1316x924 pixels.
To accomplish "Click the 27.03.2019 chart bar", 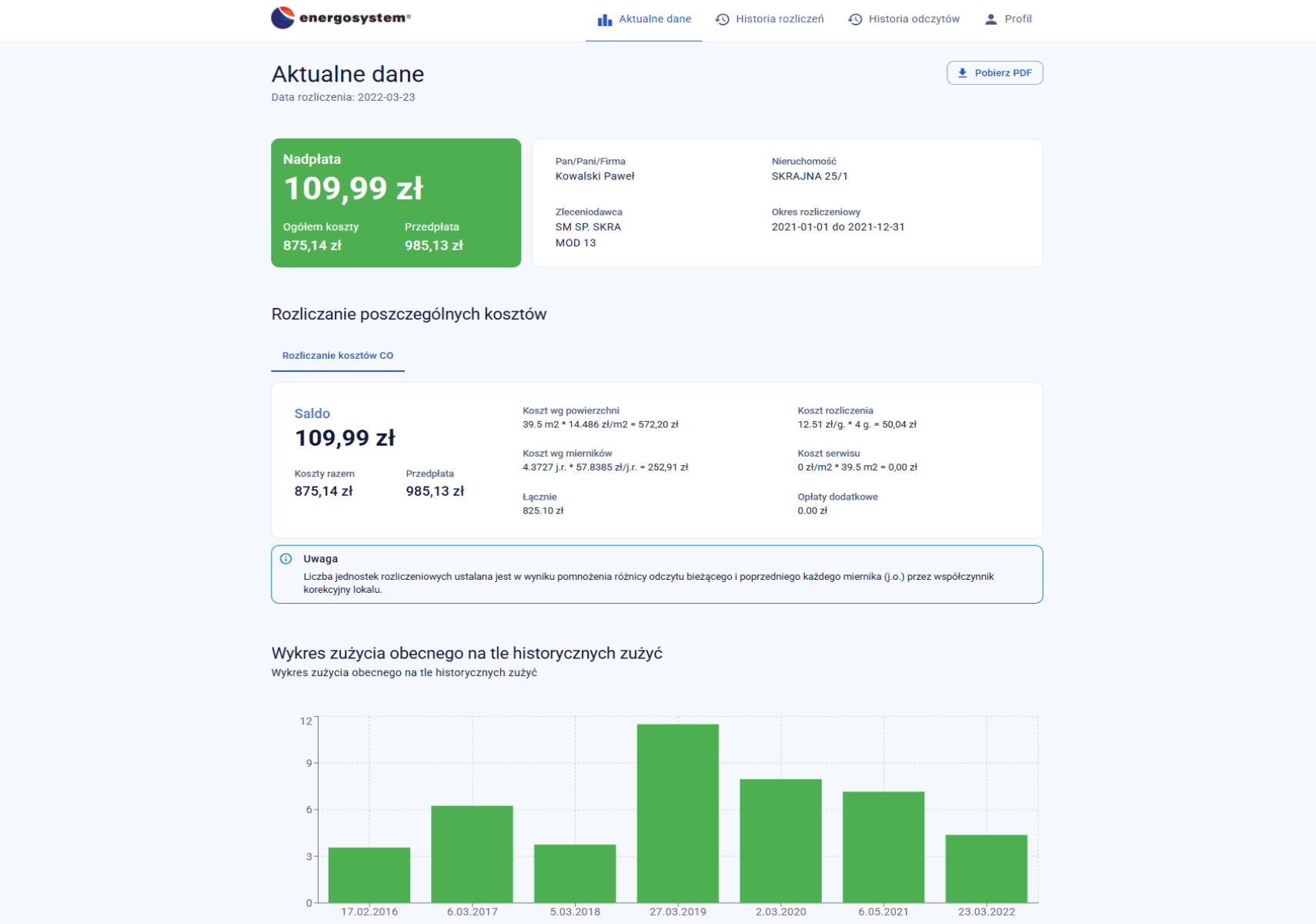I will pos(677,812).
